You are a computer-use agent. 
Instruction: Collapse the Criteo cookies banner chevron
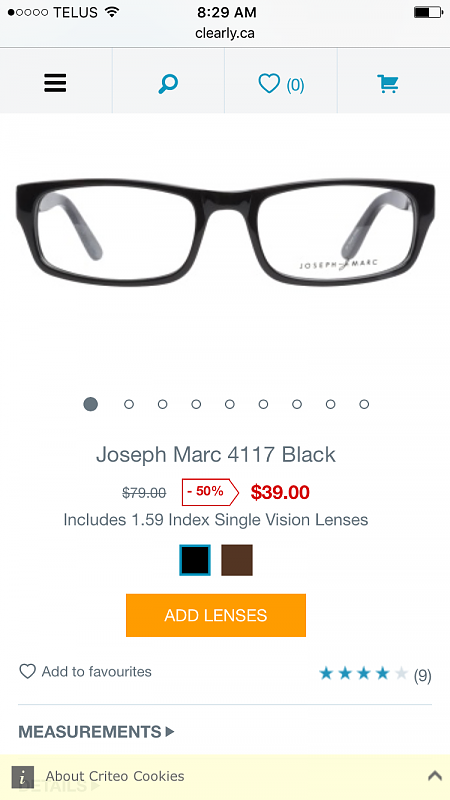[435, 776]
